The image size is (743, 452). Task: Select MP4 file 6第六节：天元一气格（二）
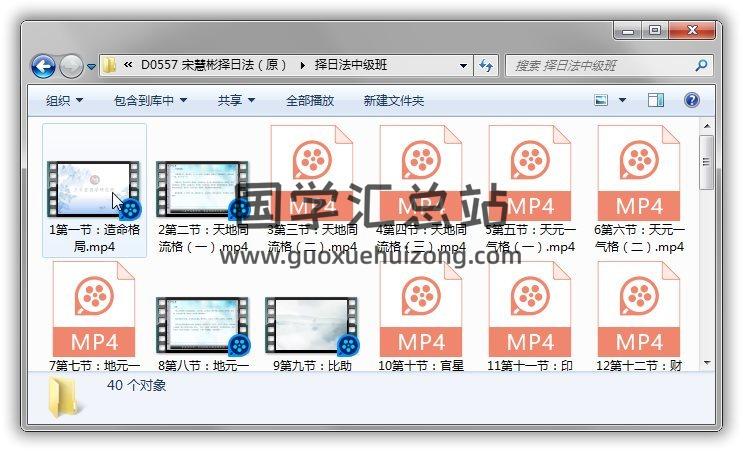639,190
